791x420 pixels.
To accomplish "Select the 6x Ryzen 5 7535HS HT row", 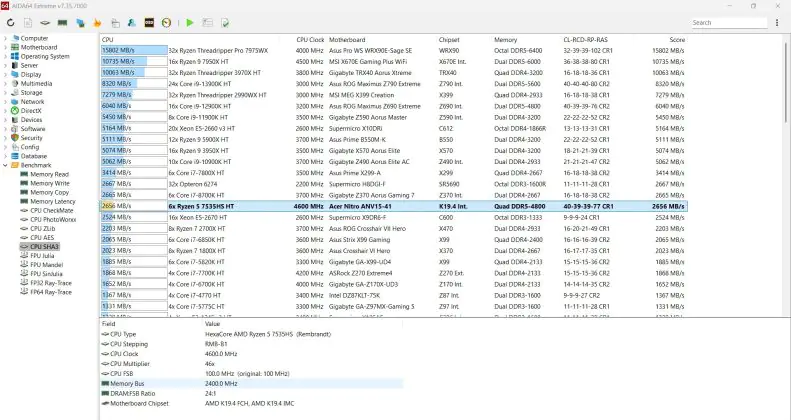I will point(393,206).
